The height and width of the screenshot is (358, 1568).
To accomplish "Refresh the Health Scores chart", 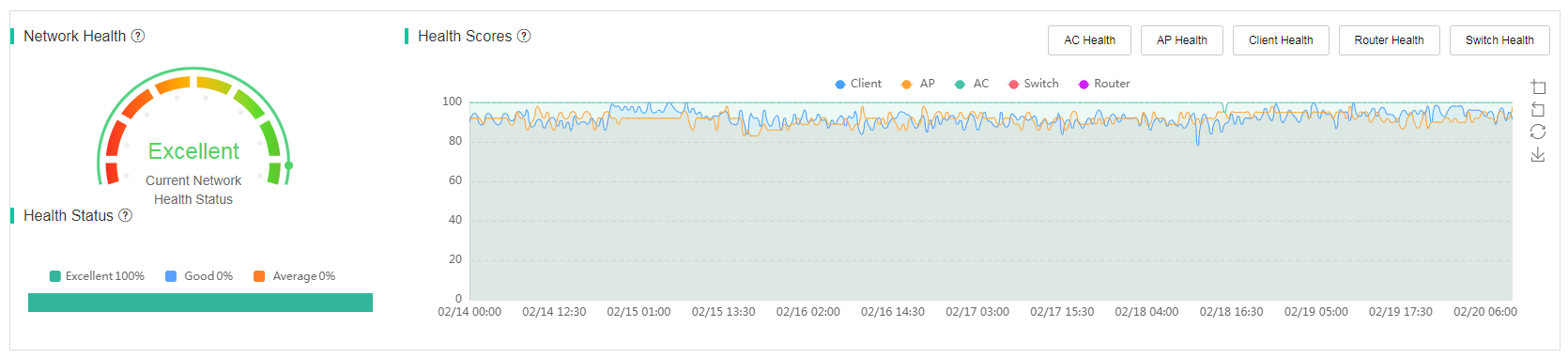I will point(1538,132).
